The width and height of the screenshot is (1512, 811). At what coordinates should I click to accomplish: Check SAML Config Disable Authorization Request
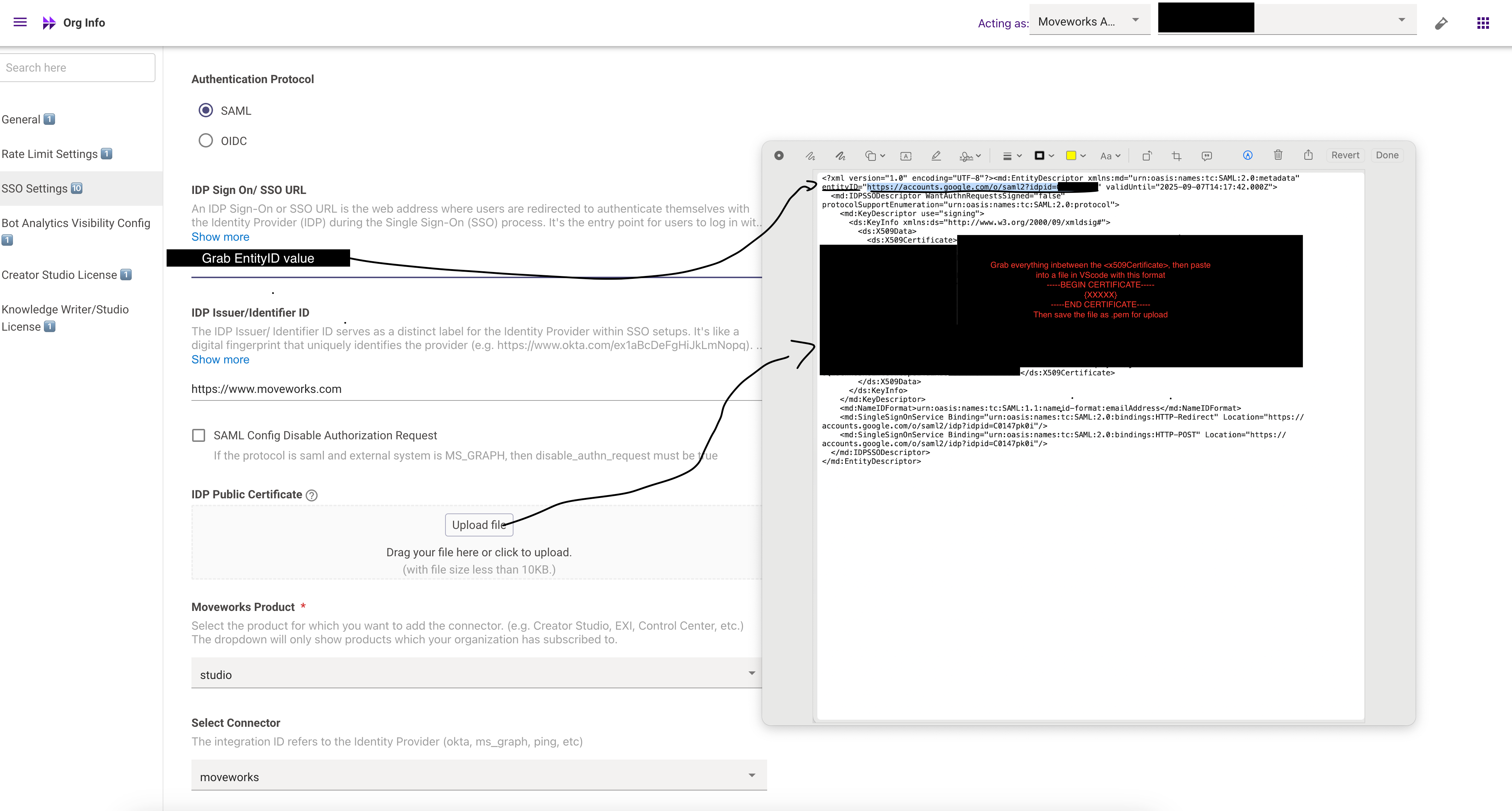(x=199, y=435)
